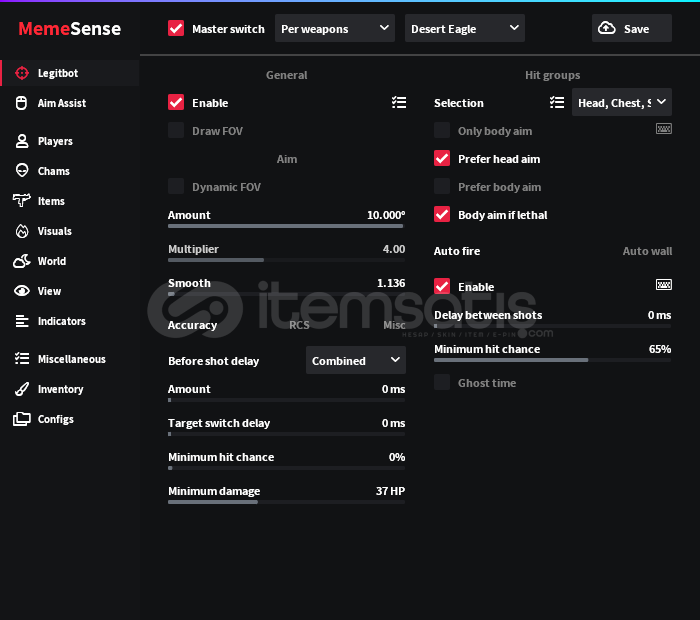700x620 pixels.
Task: Uncheck Prefer head aim checkbox
Action: pyautogui.click(x=442, y=158)
